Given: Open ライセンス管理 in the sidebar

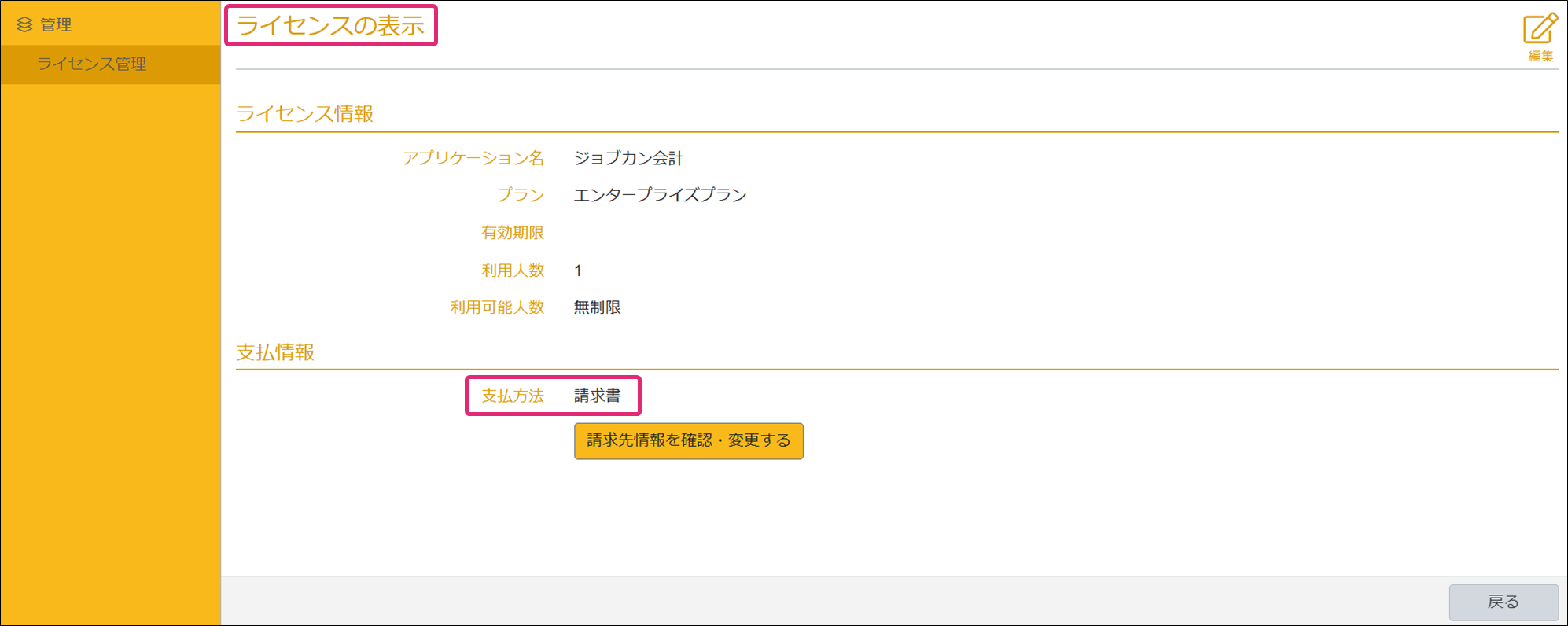Looking at the screenshot, I should tap(91, 64).
